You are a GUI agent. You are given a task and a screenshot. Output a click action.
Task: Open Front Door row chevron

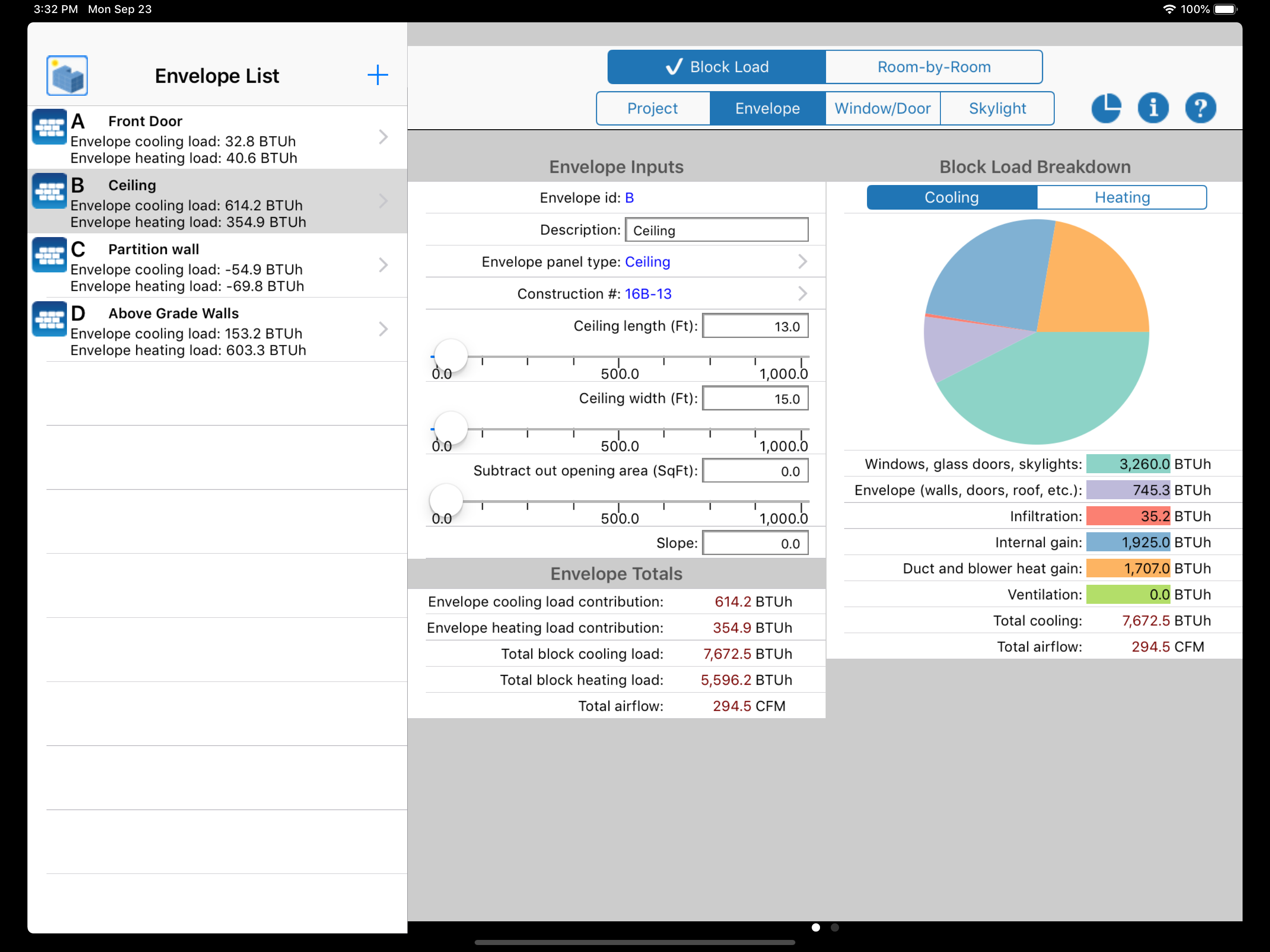point(384,137)
